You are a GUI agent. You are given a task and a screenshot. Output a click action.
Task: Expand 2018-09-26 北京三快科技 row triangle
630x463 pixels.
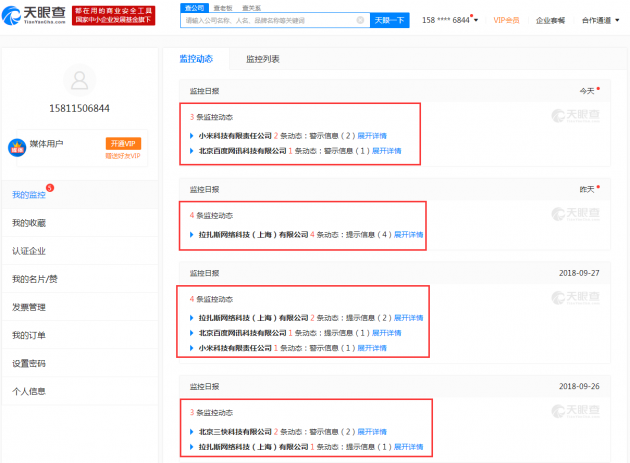192,432
